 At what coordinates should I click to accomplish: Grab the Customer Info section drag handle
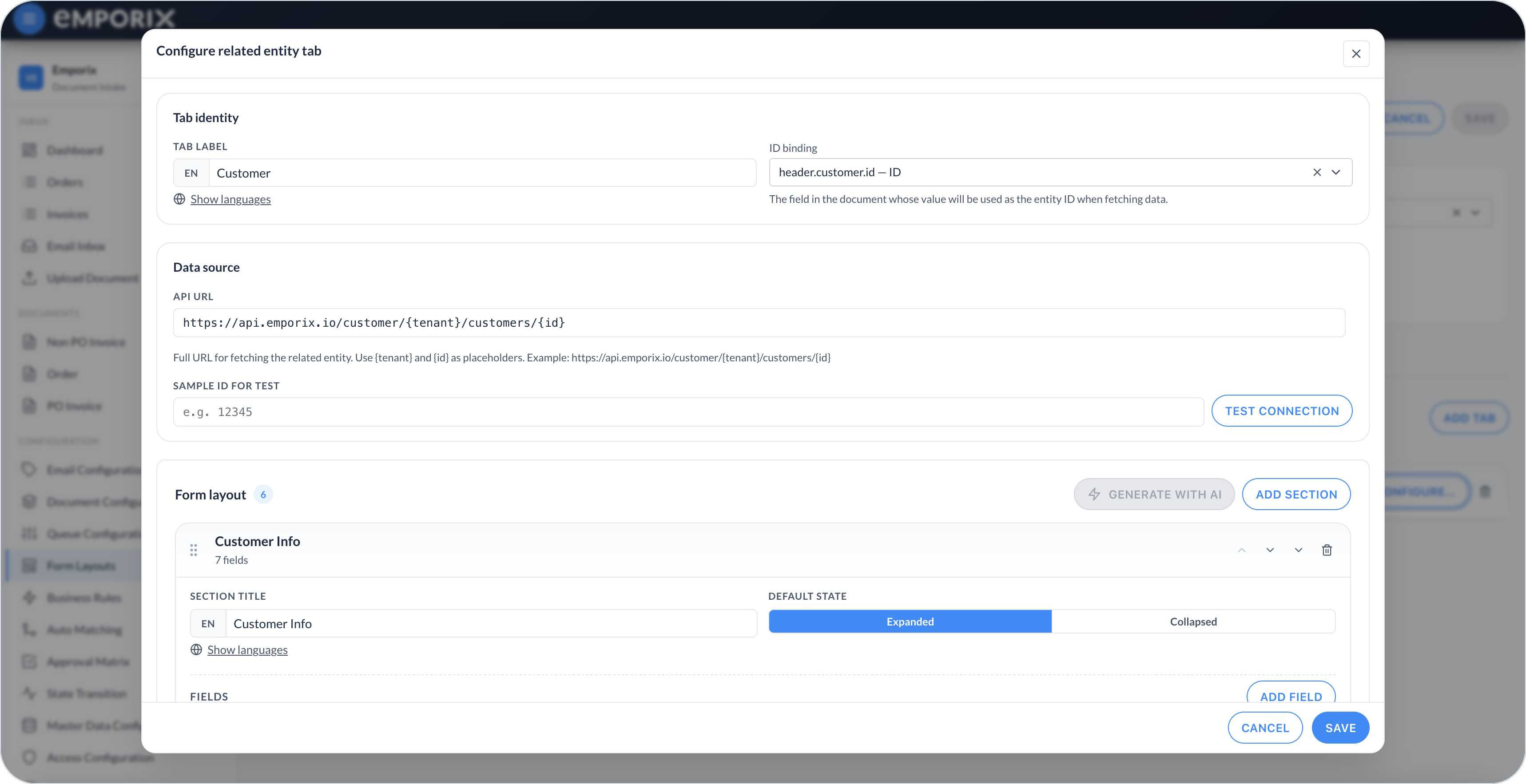[x=194, y=550]
